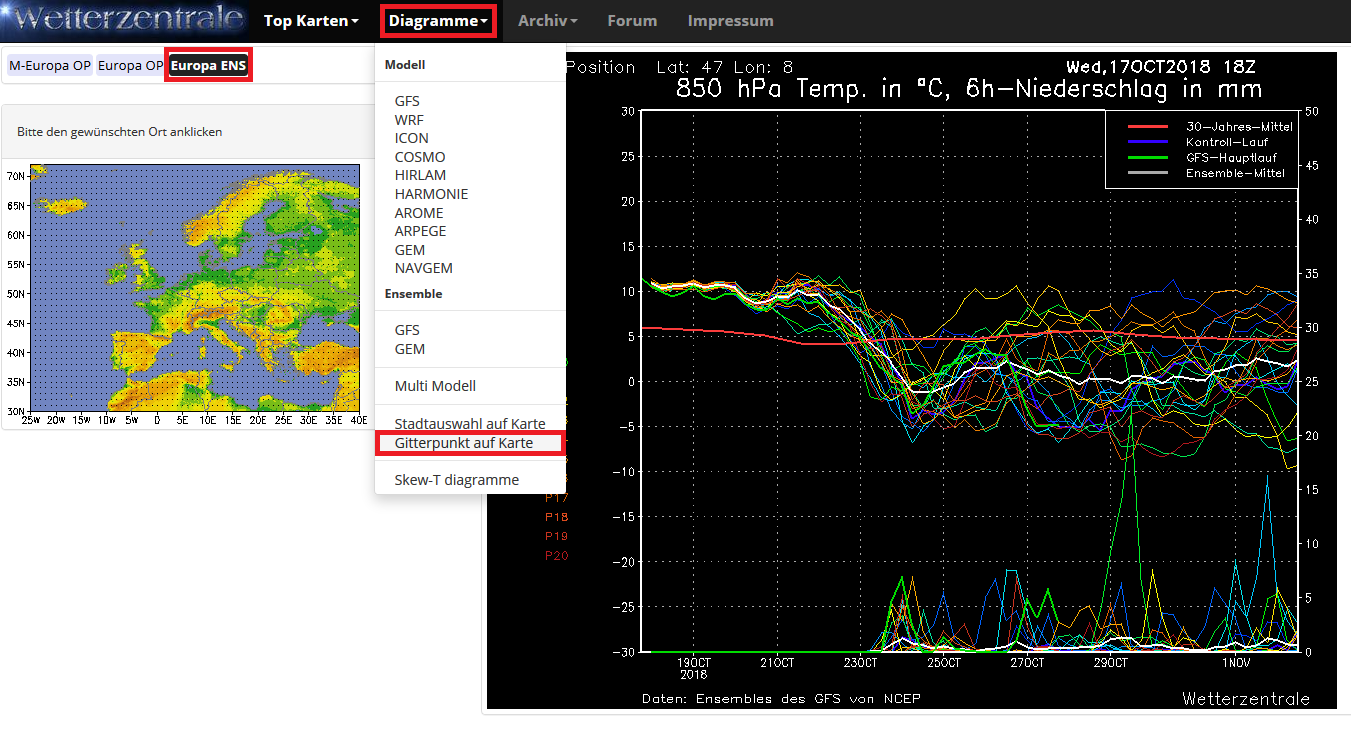Choose GEM under Ensemble

click(410, 349)
